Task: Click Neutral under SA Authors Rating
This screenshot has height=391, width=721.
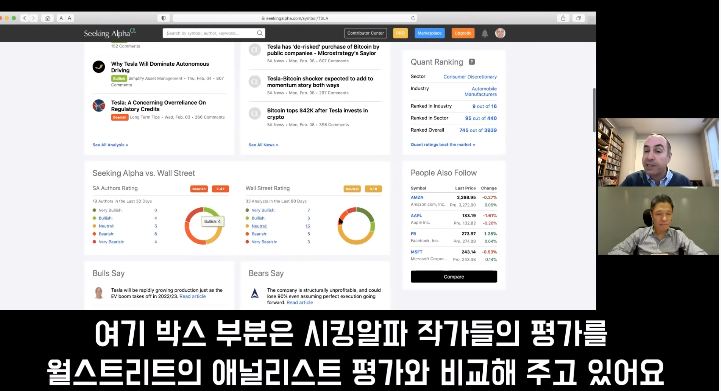Action: click(106, 226)
